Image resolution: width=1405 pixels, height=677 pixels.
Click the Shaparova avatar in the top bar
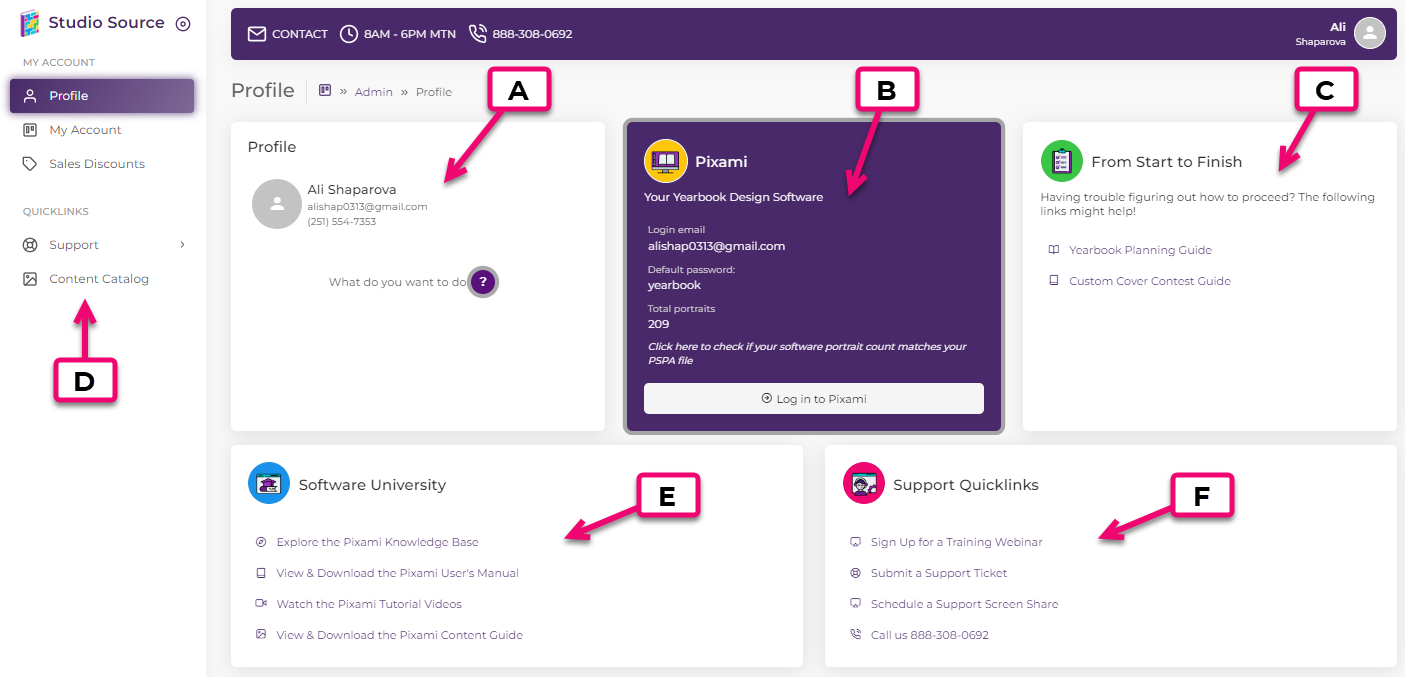(1369, 33)
